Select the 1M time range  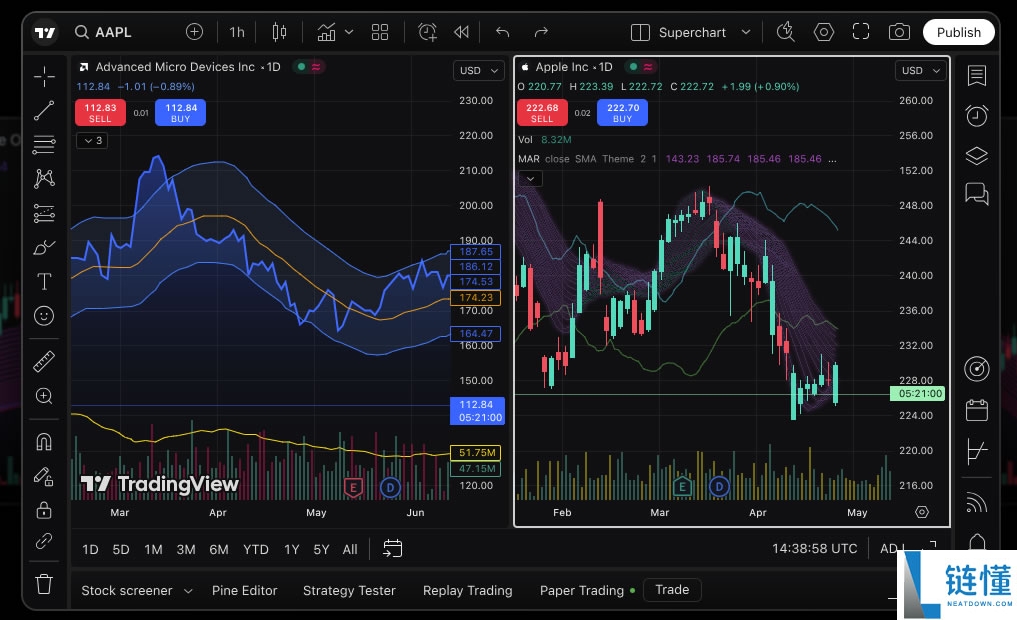pos(153,549)
